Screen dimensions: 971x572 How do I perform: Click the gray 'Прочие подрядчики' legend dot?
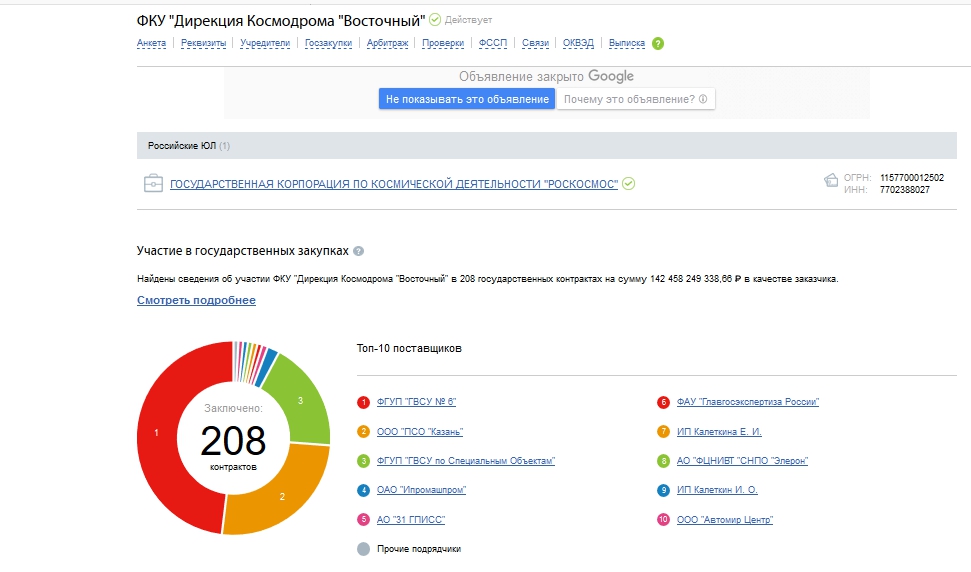[x=364, y=548]
